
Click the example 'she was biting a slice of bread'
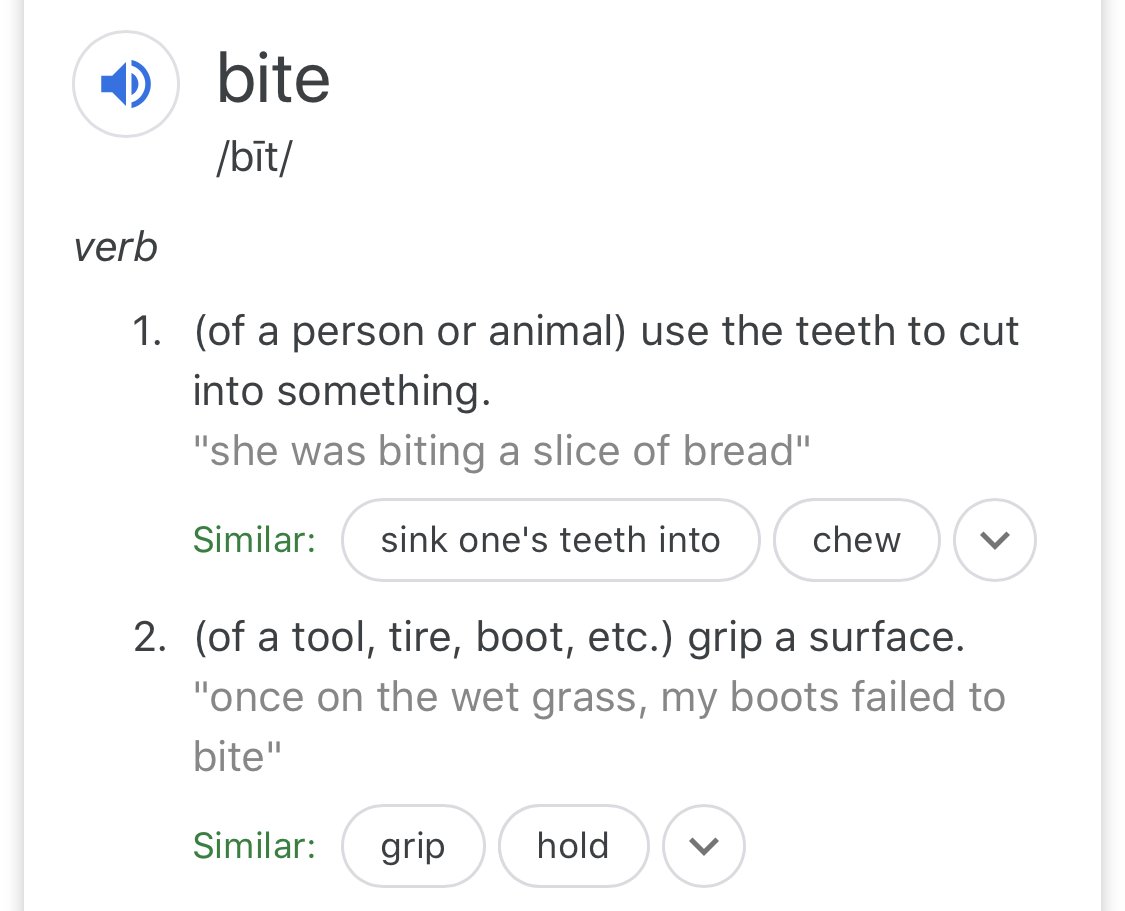click(x=502, y=450)
